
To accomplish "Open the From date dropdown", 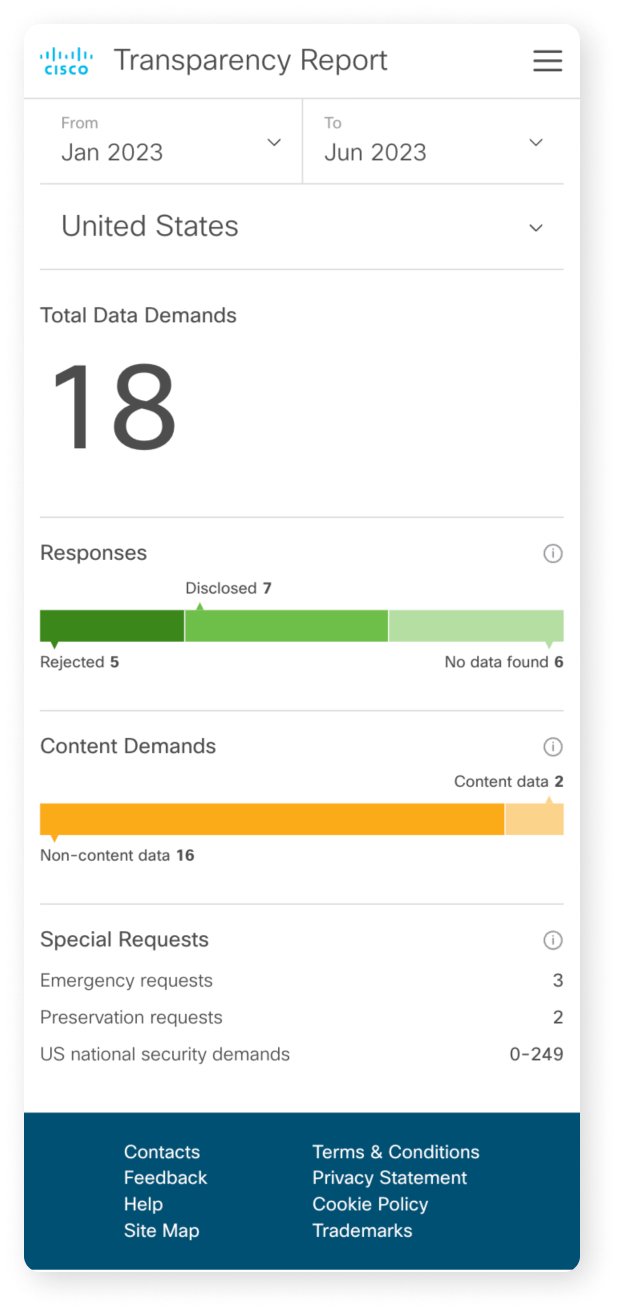I will (171, 141).
